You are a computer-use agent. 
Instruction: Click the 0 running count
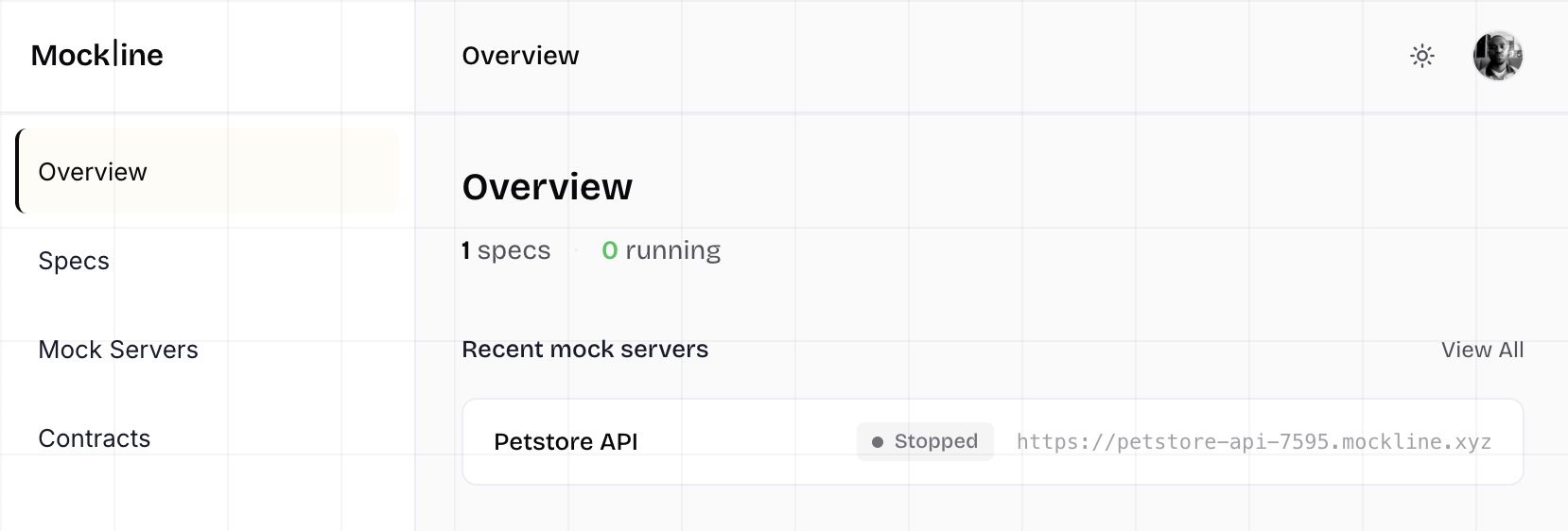(661, 250)
